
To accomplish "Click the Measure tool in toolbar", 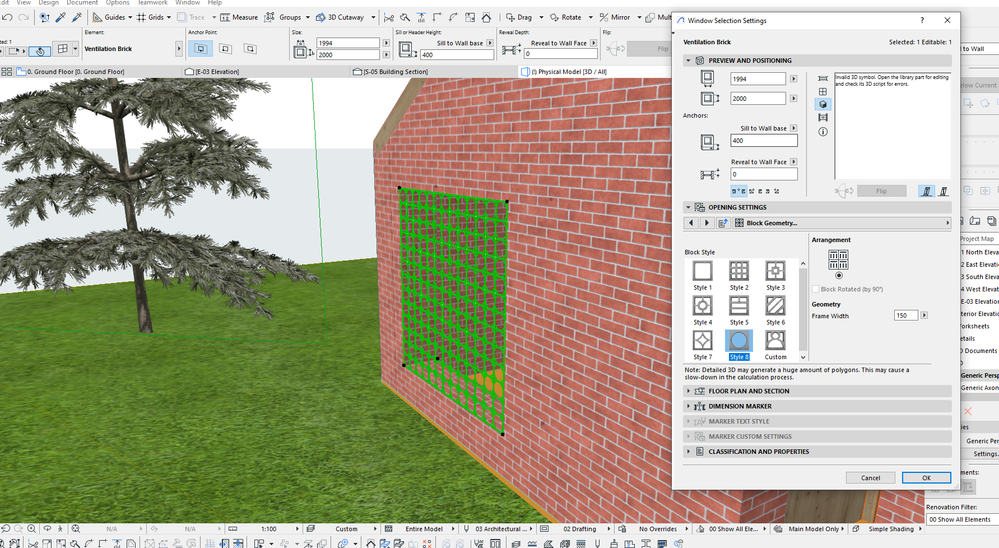I will [x=239, y=17].
